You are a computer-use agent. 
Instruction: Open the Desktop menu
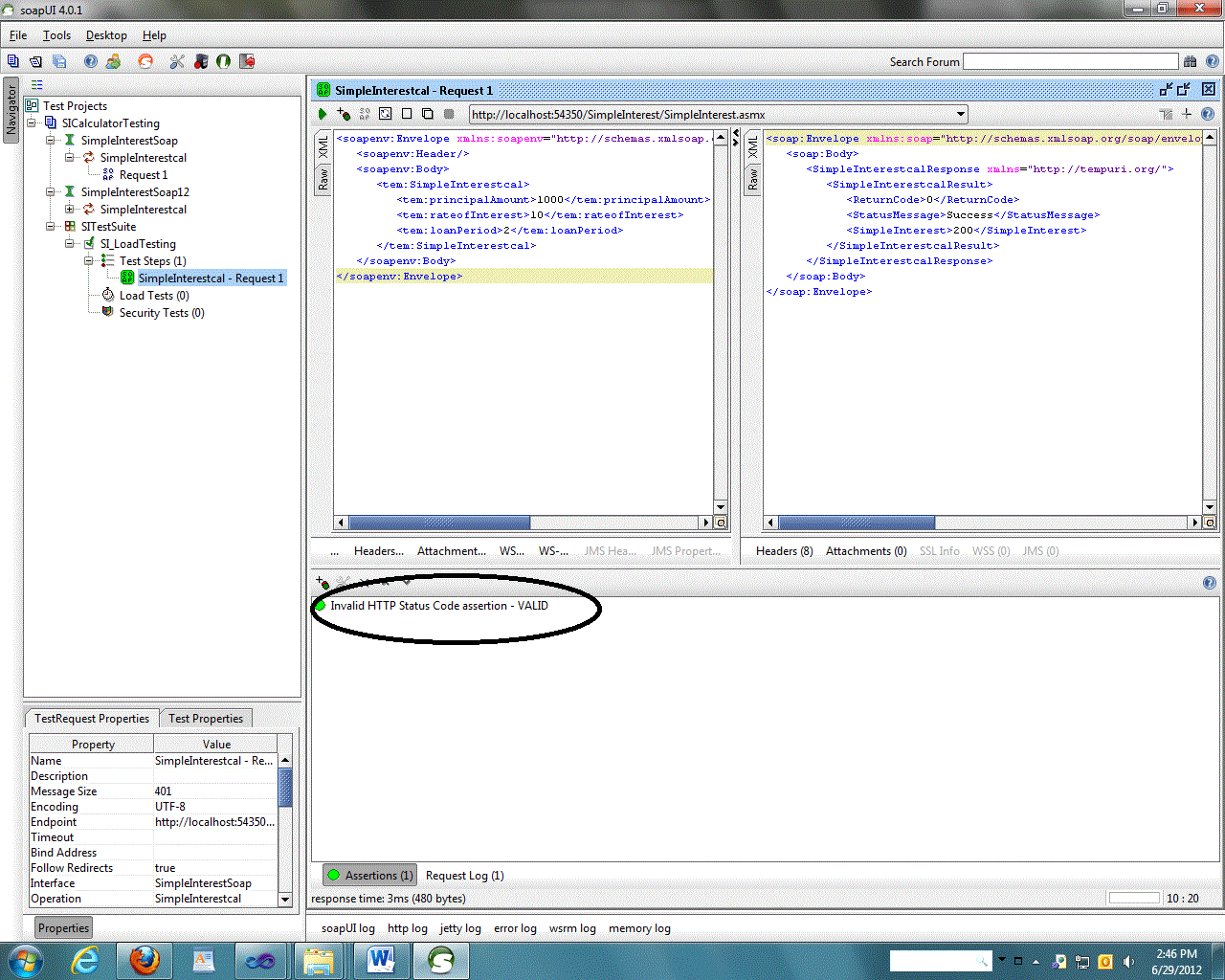(106, 35)
